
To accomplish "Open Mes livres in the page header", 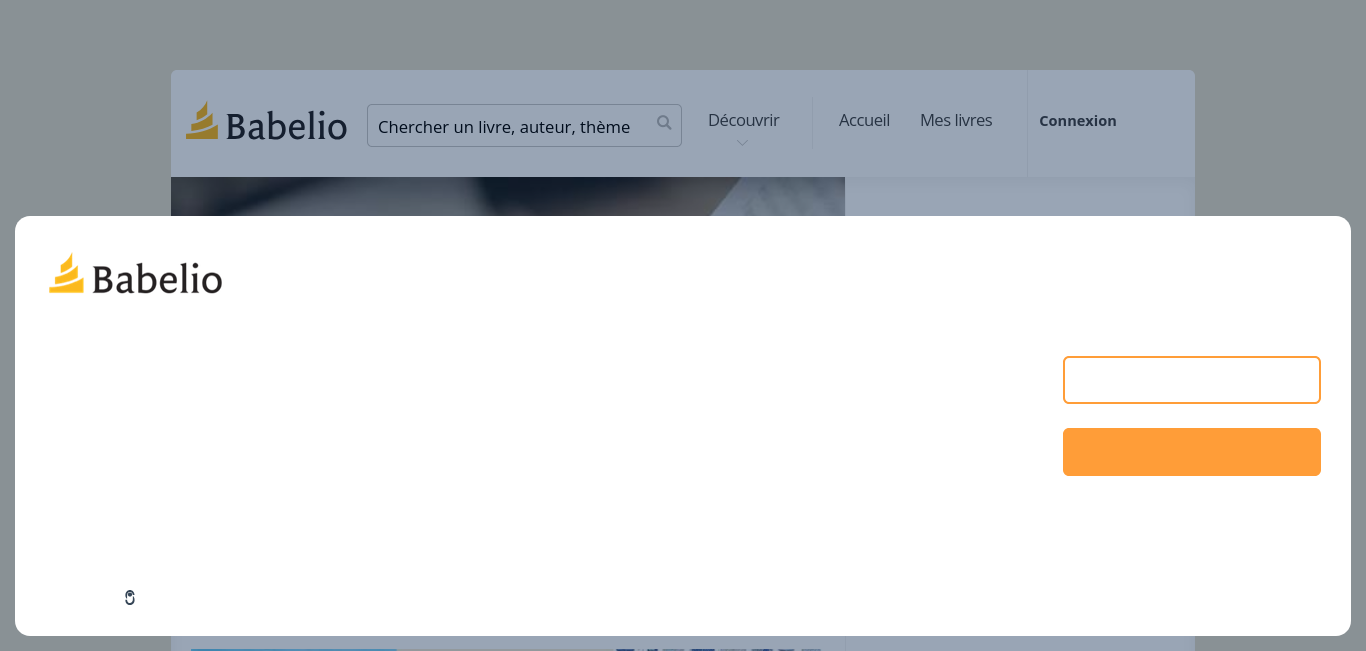I will (x=956, y=120).
